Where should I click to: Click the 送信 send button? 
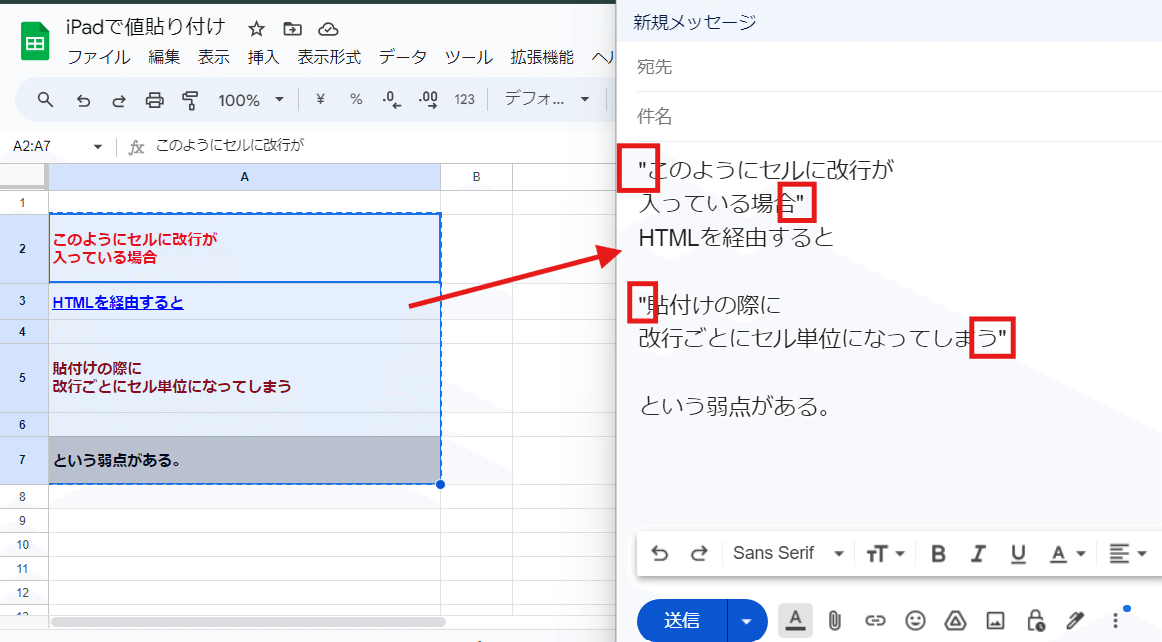tap(682, 621)
